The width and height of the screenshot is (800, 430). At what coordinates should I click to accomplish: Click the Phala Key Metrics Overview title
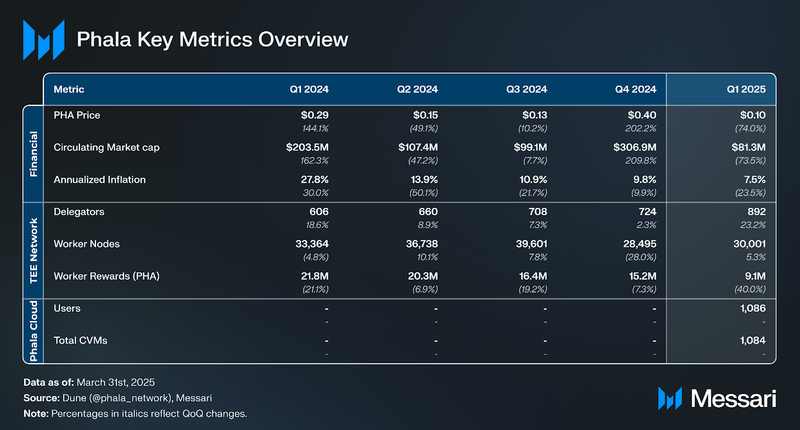(213, 40)
